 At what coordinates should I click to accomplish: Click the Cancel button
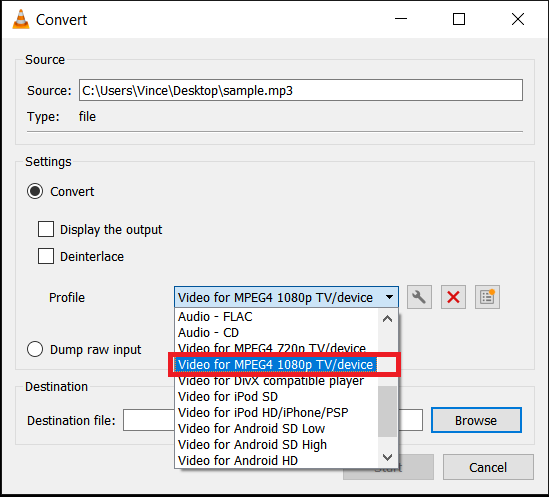[x=488, y=467]
